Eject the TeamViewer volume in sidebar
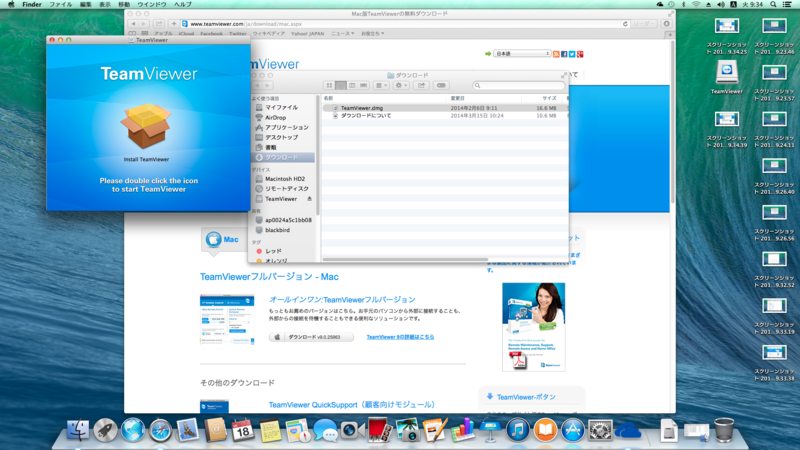 pos(309,199)
